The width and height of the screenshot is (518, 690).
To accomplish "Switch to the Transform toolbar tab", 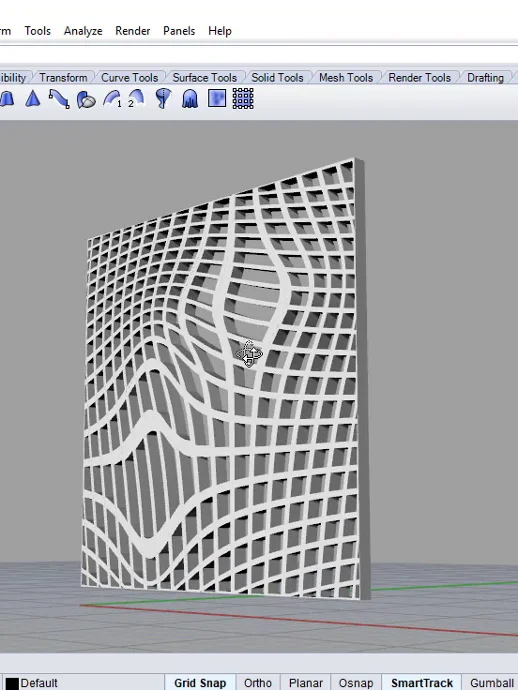I will [x=63, y=77].
